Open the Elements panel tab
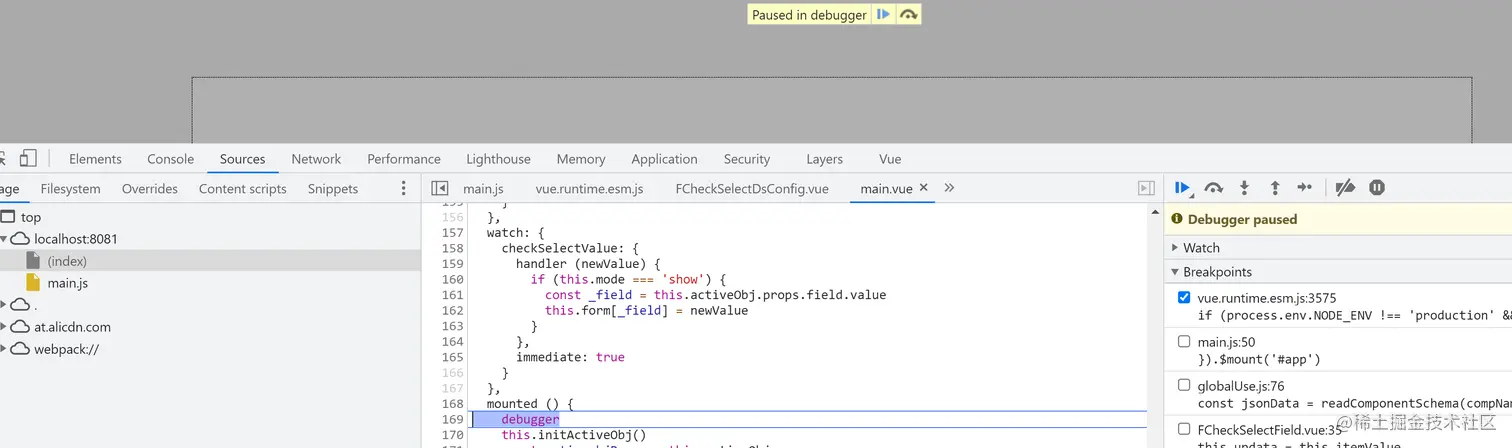The height and width of the screenshot is (448, 1512). [x=95, y=159]
